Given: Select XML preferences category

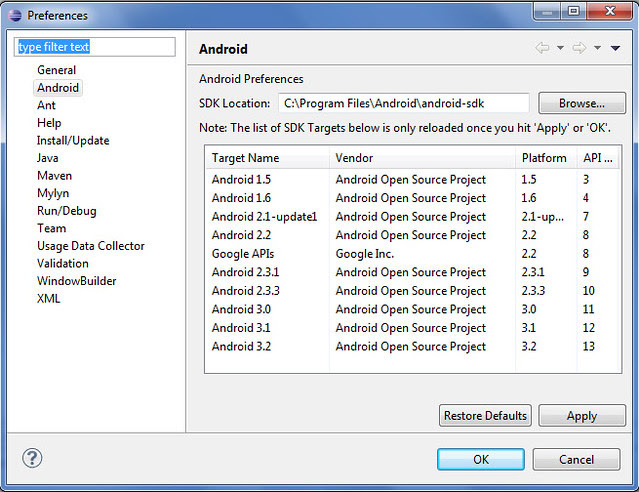Looking at the screenshot, I should tap(48, 298).
